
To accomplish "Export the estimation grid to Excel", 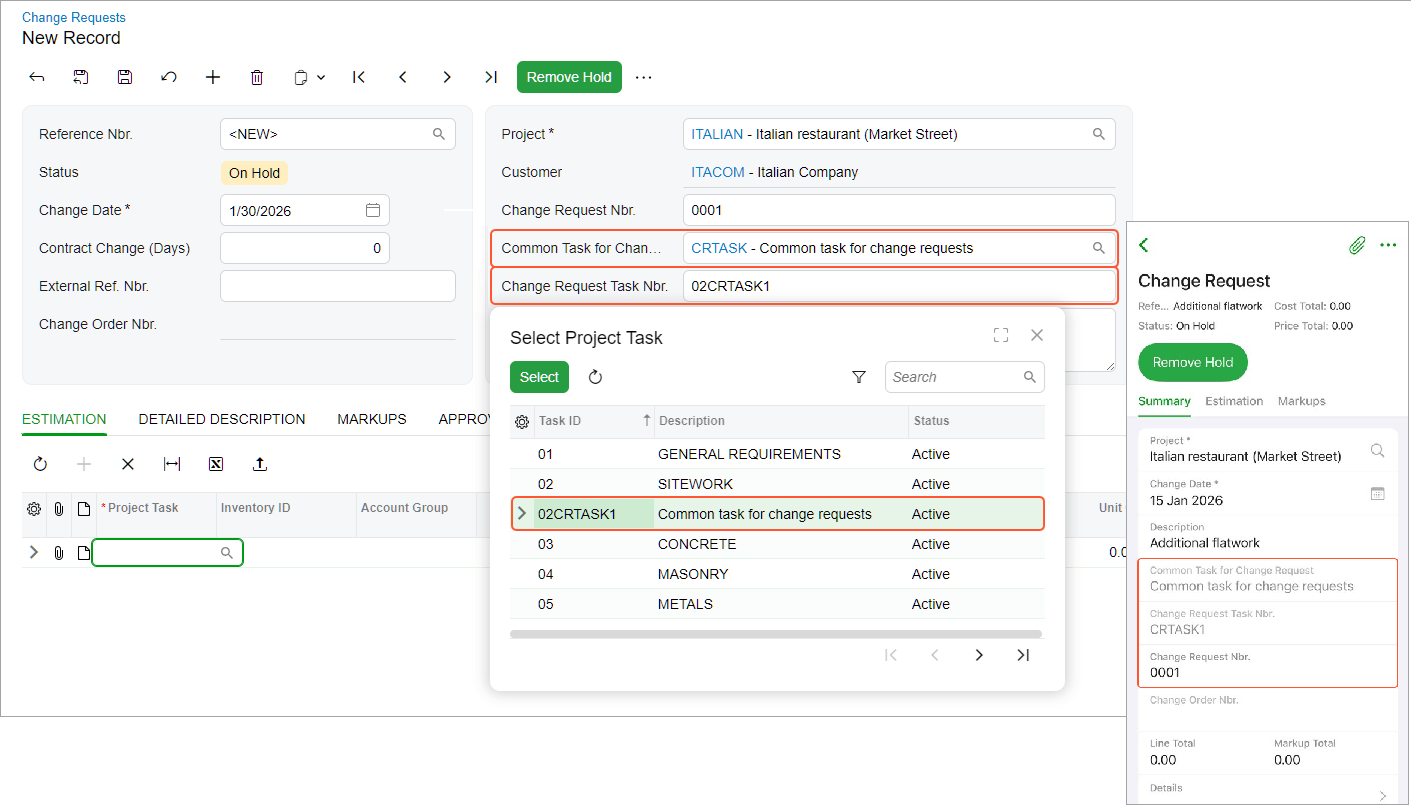I will (216, 464).
